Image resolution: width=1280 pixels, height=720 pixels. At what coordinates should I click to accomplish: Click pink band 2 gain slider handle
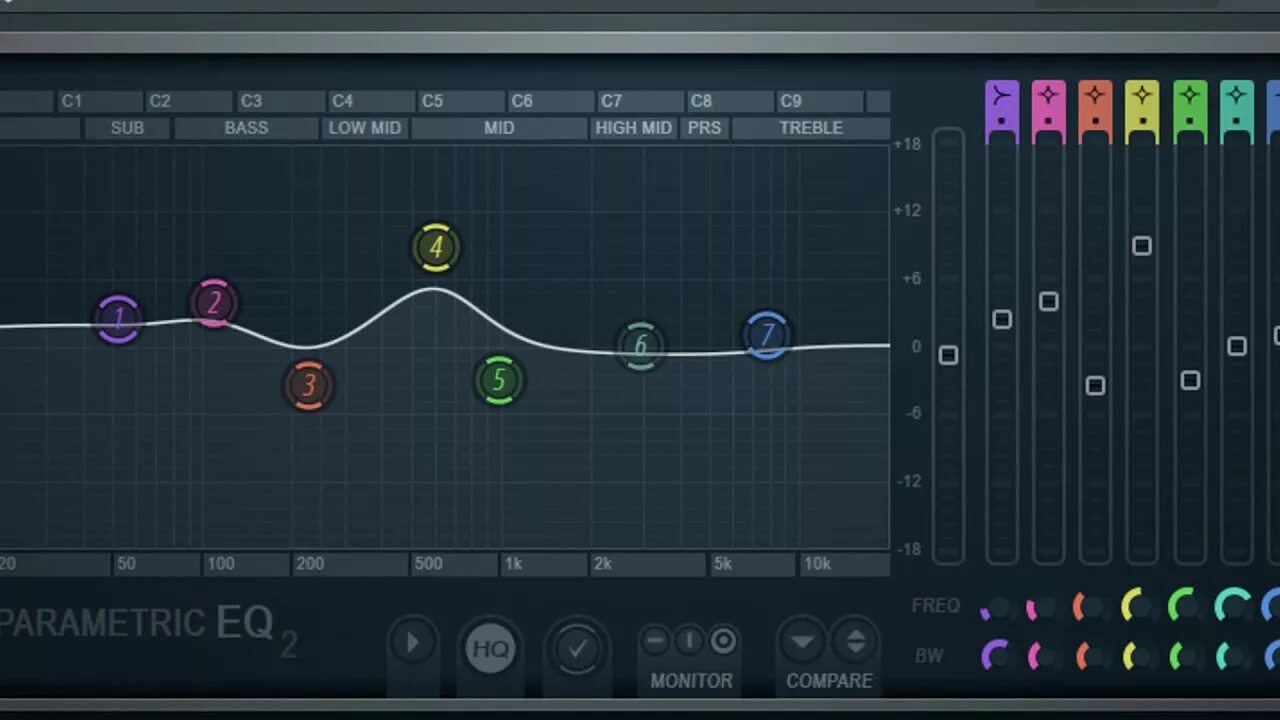coord(1048,301)
